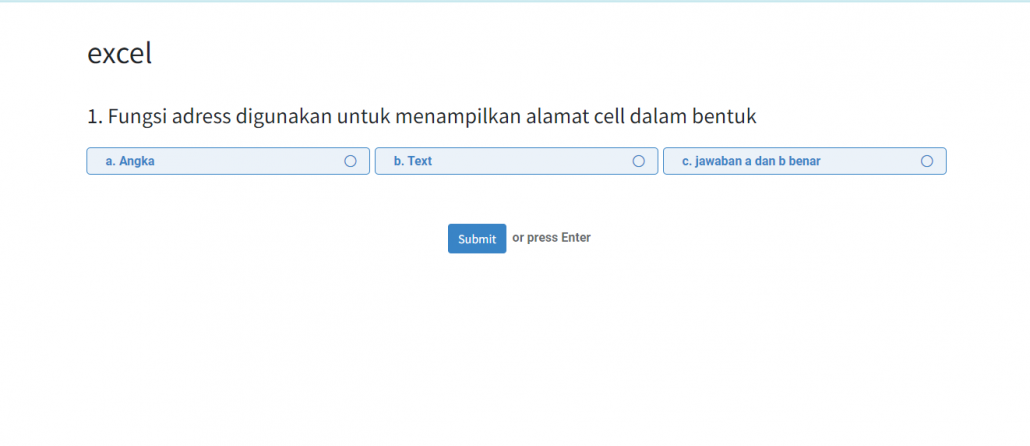Choose the answer option b. Text
The width and height of the screenshot is (1030, 446).
pos(516,161)
